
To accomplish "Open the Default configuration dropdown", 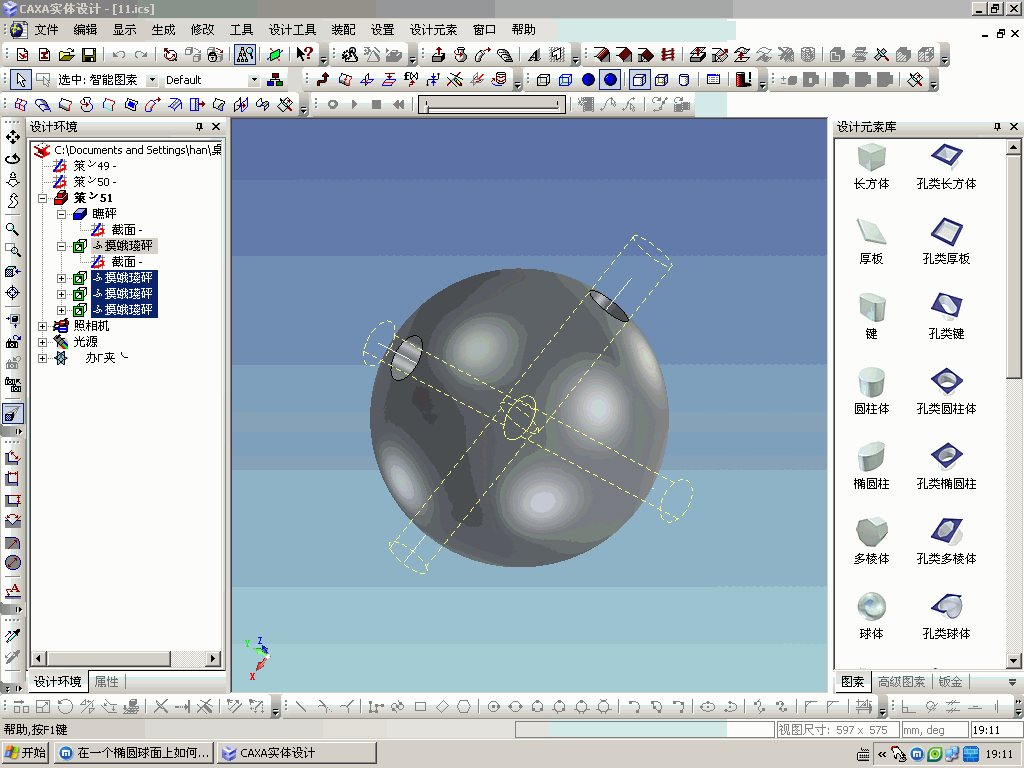I will (254, 80).
